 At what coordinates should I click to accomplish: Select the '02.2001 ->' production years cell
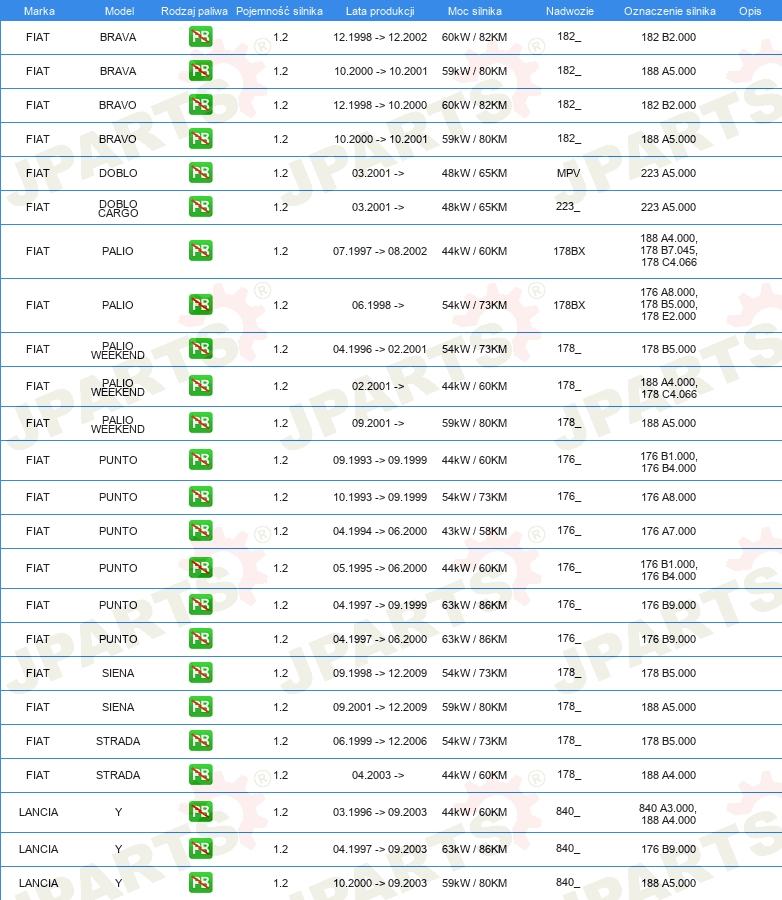pyautogui.click(x=378, y=386)
